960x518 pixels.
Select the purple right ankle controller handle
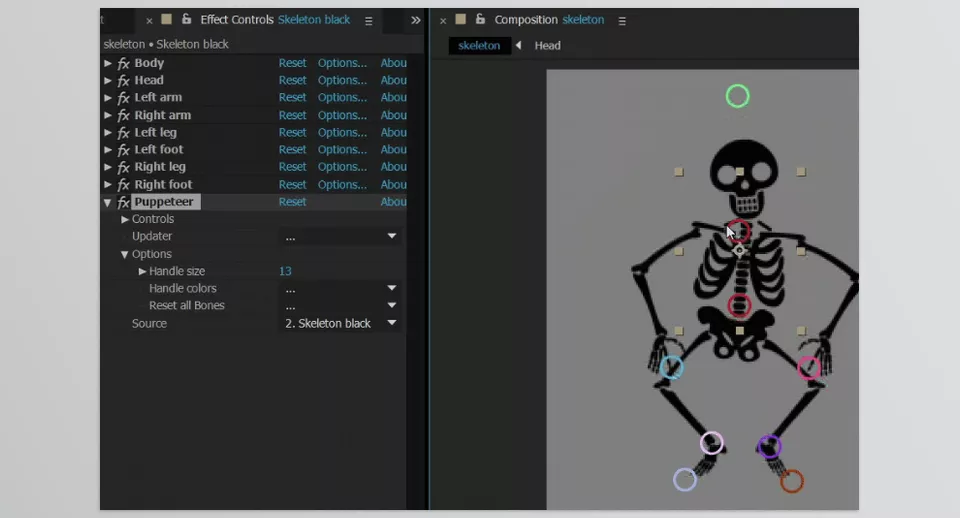click(x=769, y=447)
